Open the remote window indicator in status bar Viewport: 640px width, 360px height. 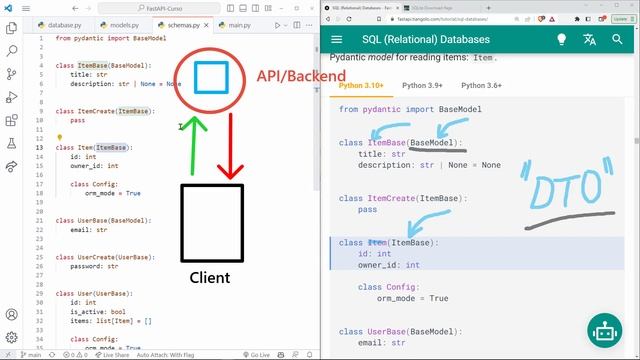tap(8, 355)
